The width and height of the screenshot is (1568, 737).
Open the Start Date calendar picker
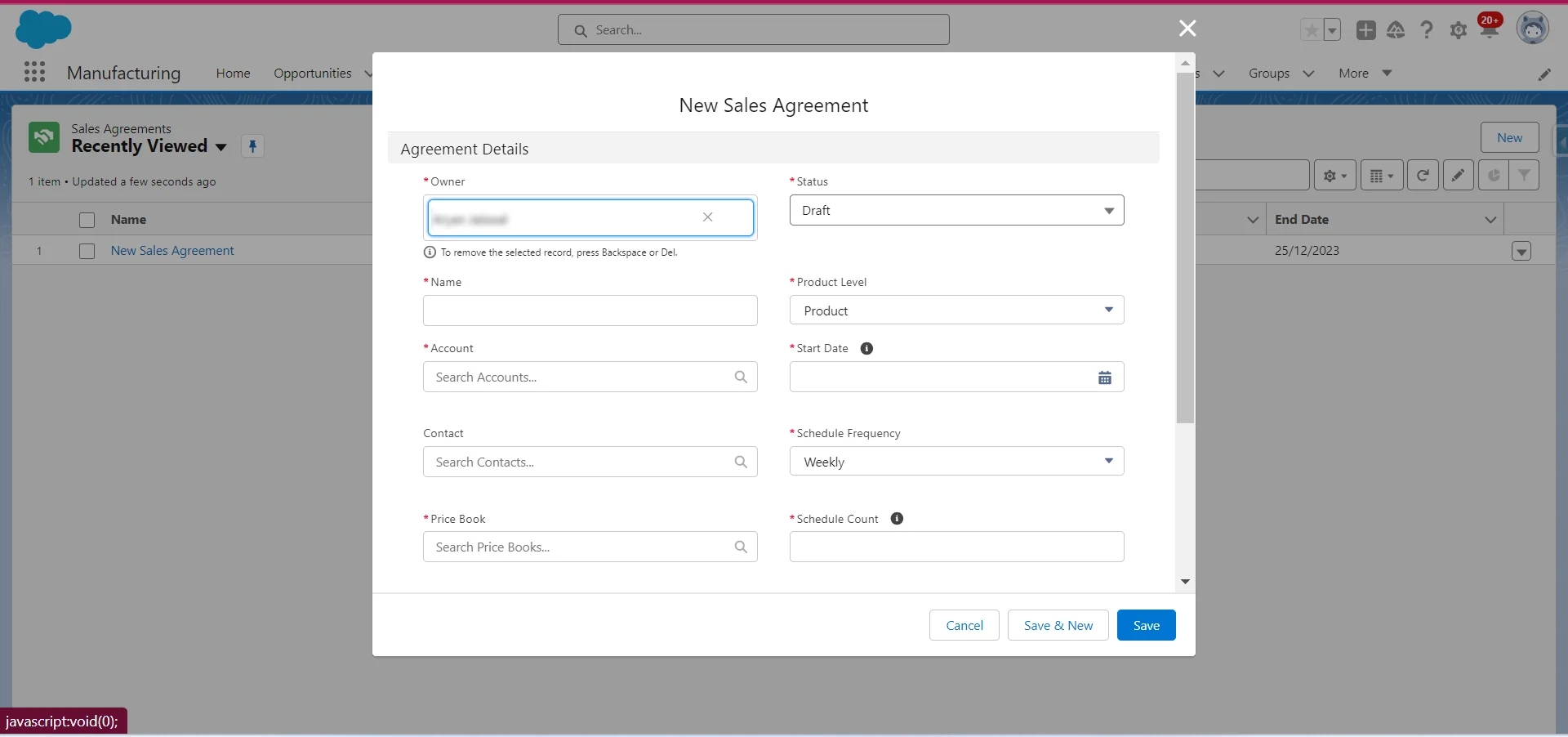click(x=1104, y=377)
